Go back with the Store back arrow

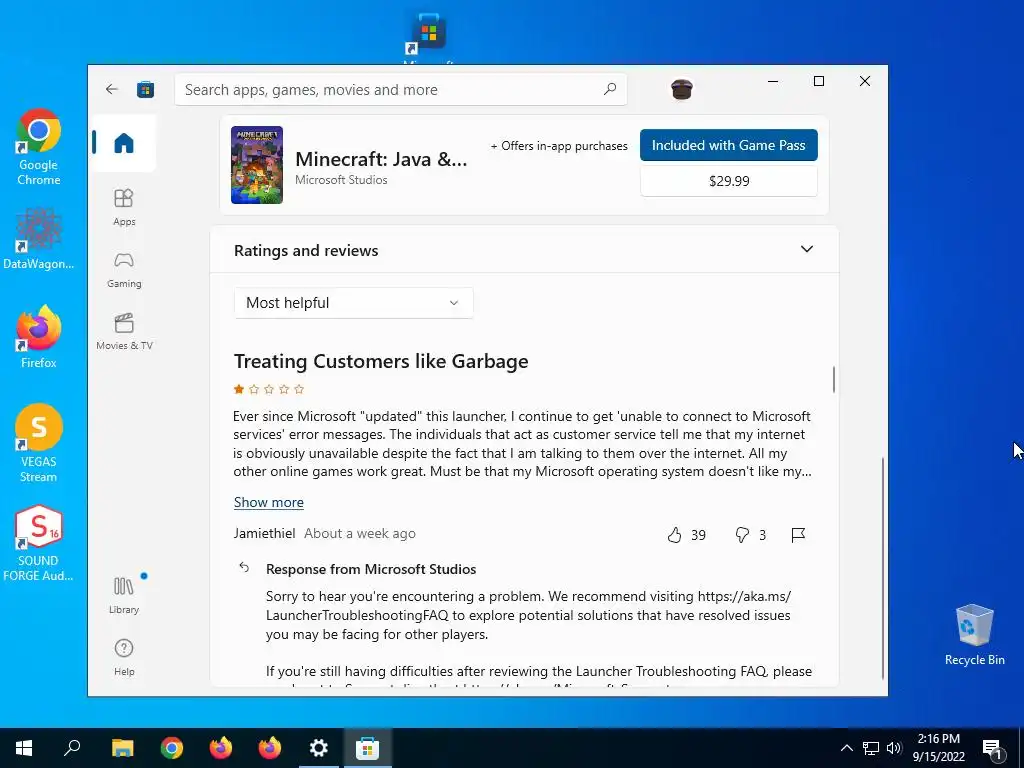click(x=112, y=89)
